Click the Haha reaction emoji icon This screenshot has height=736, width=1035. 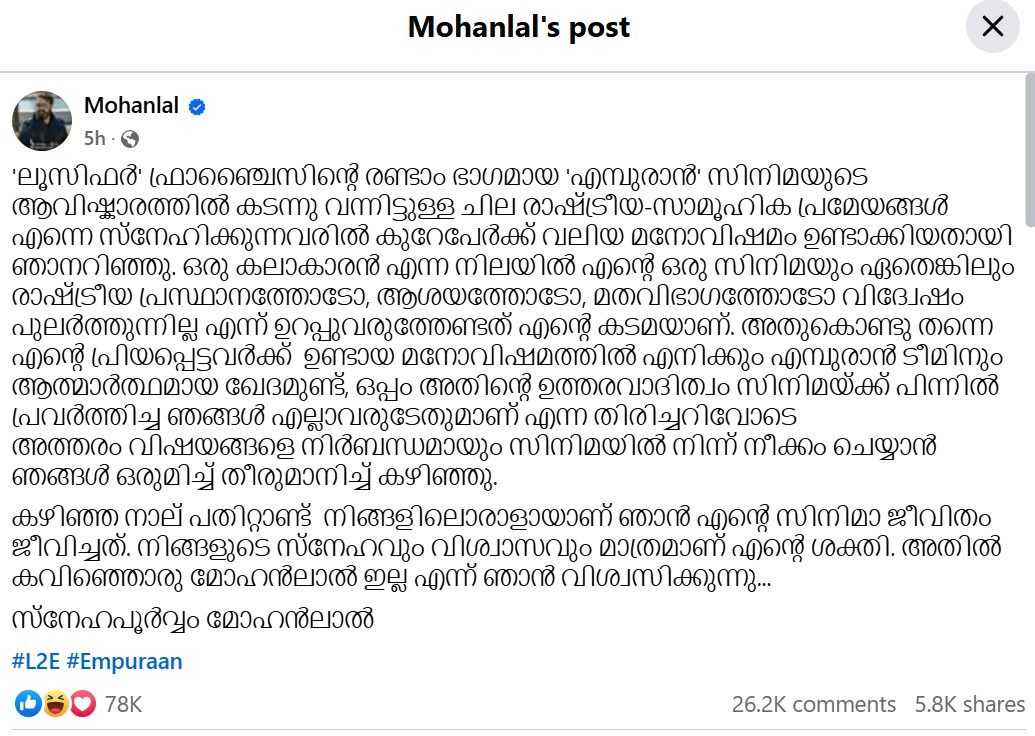56,704
